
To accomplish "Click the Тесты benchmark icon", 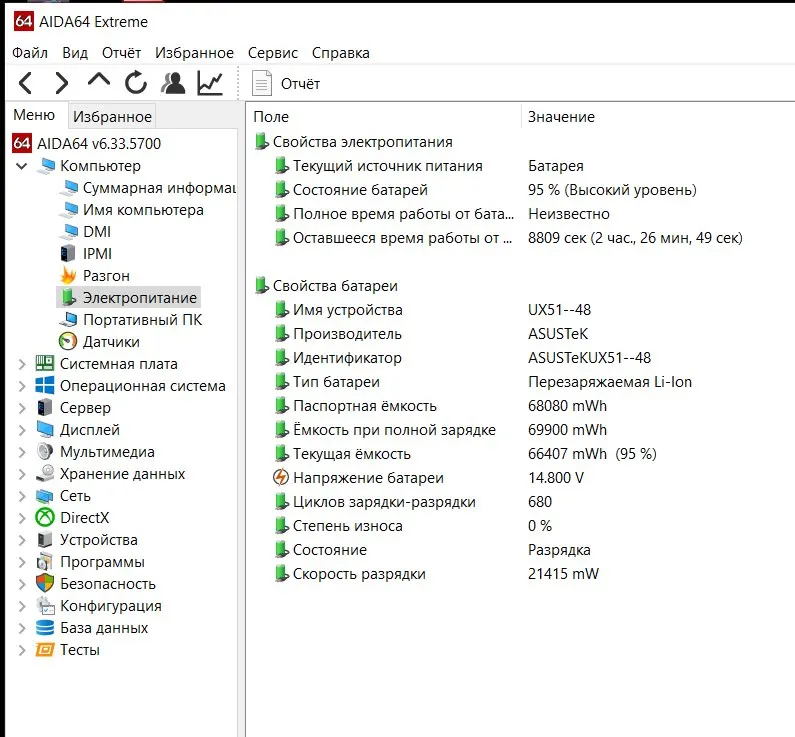I will click(x=45, y=649).
